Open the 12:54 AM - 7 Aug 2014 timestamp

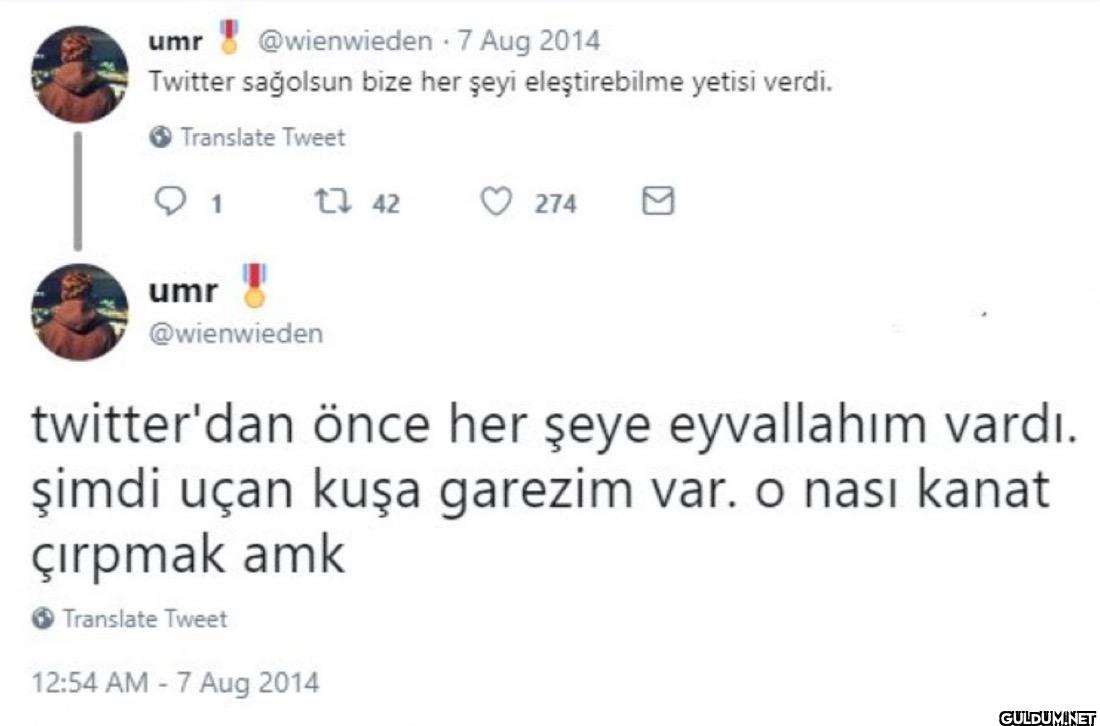[x=176, y=684]
